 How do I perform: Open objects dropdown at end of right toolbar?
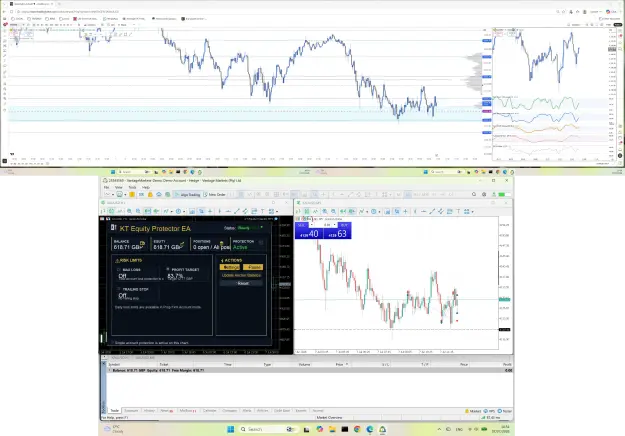(x=473, y=212)
